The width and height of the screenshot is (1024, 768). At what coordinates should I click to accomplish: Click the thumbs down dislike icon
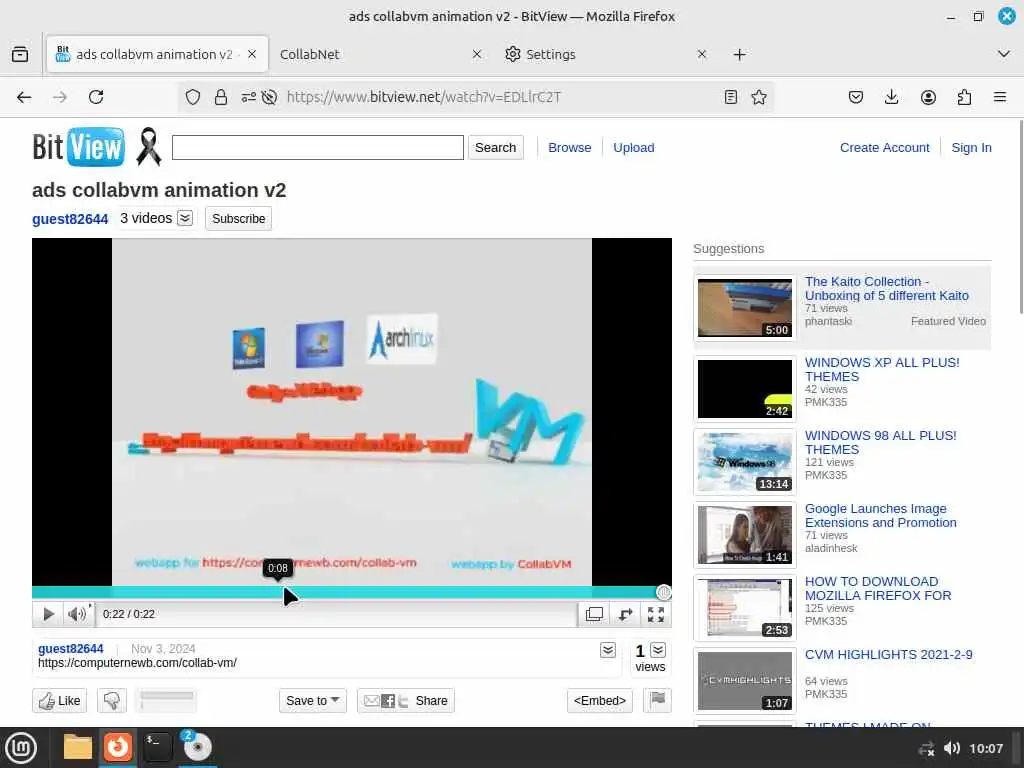pyautogui.click(x=112, y=701)
